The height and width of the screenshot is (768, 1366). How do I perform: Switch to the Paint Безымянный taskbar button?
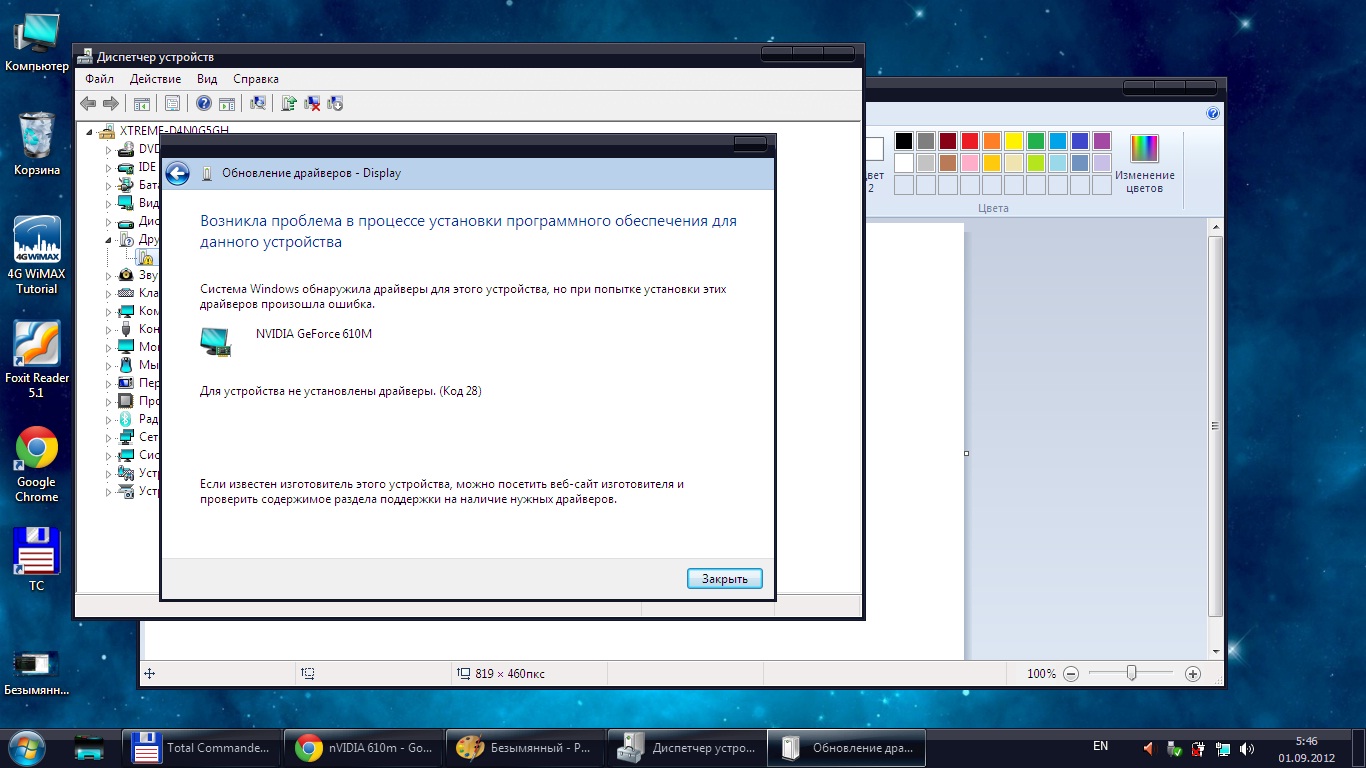[523, 748]
